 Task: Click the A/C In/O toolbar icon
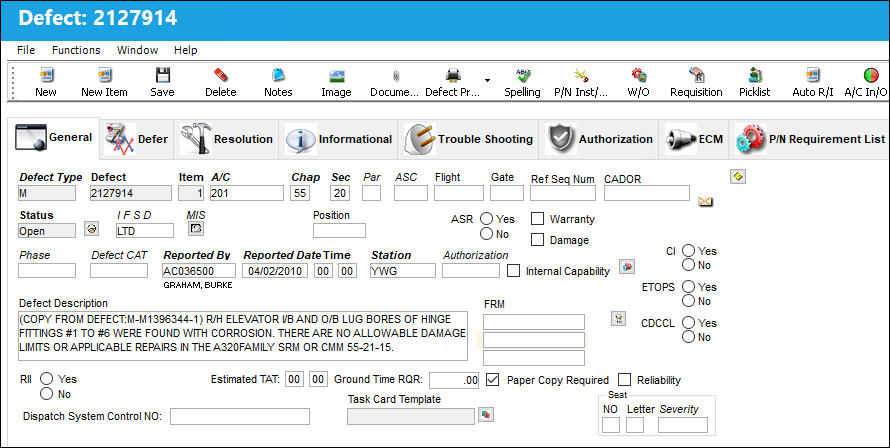[x=871, y=75]
